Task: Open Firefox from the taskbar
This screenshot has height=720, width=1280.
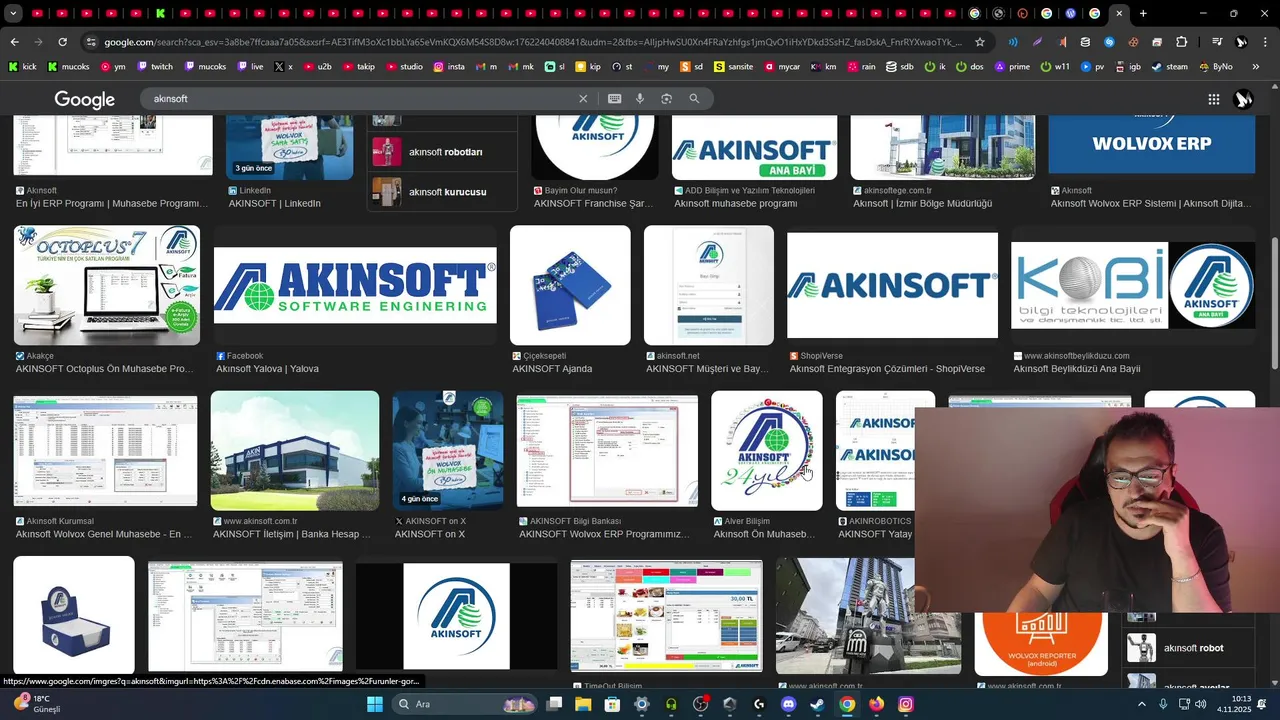Action: (877, 704)
